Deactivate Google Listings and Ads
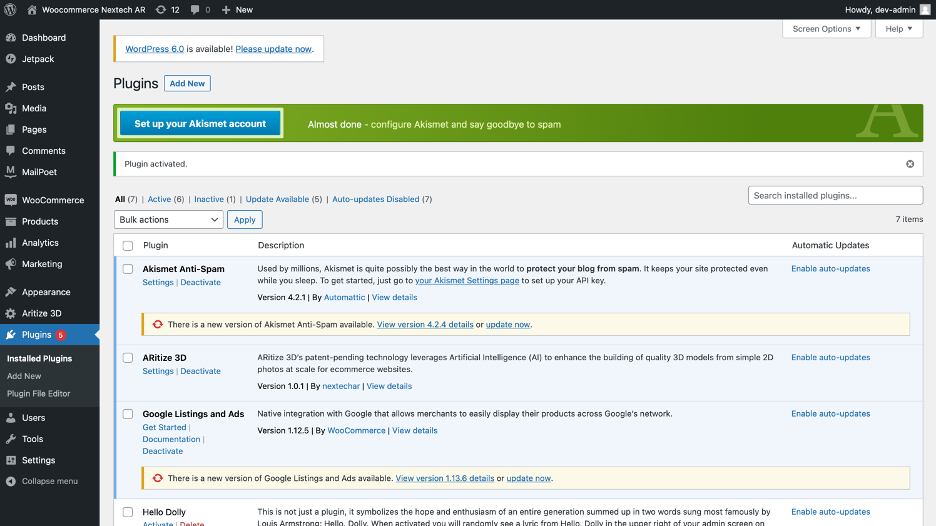 162,451
